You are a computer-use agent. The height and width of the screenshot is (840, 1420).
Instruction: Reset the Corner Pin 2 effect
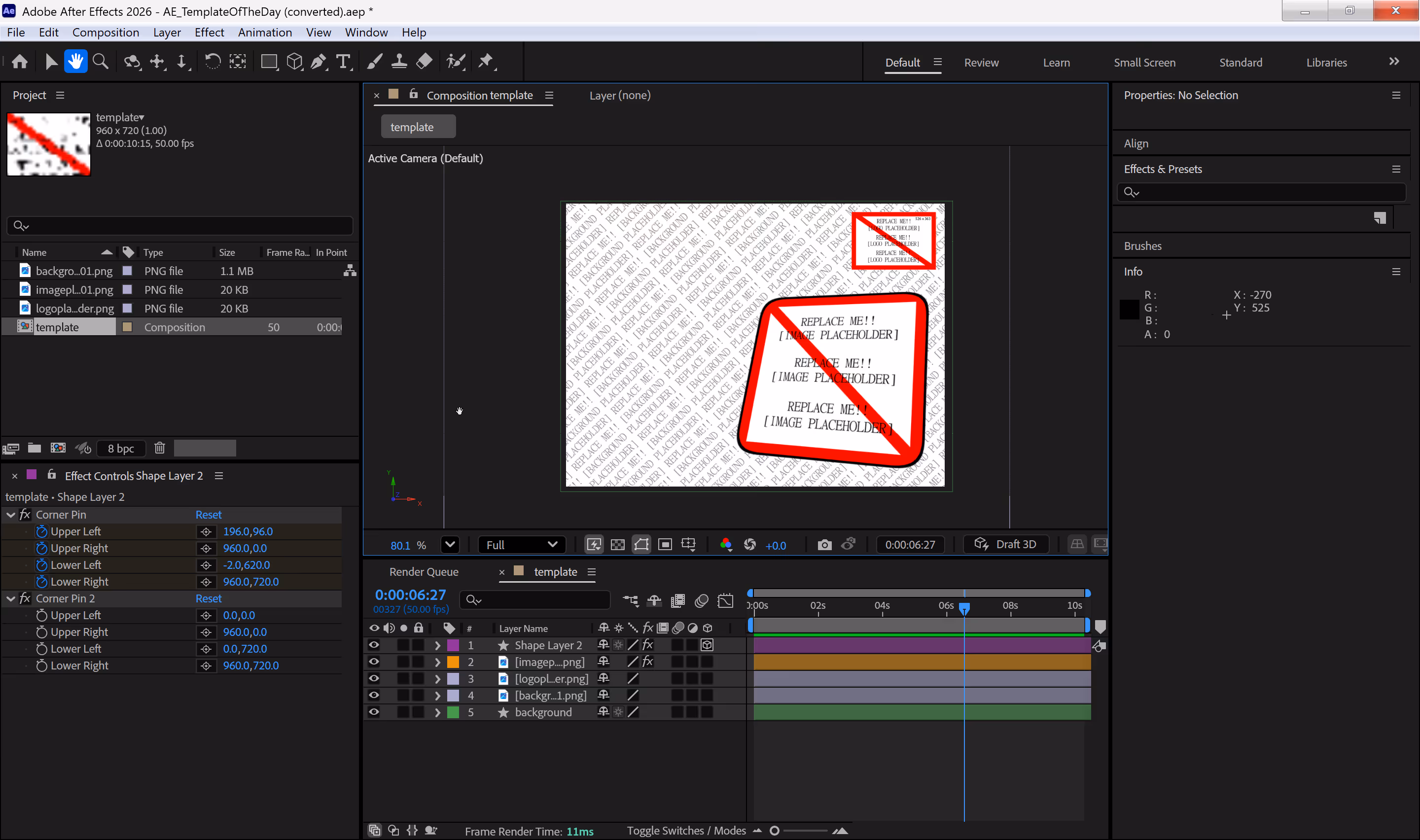(x=208, y=598)
